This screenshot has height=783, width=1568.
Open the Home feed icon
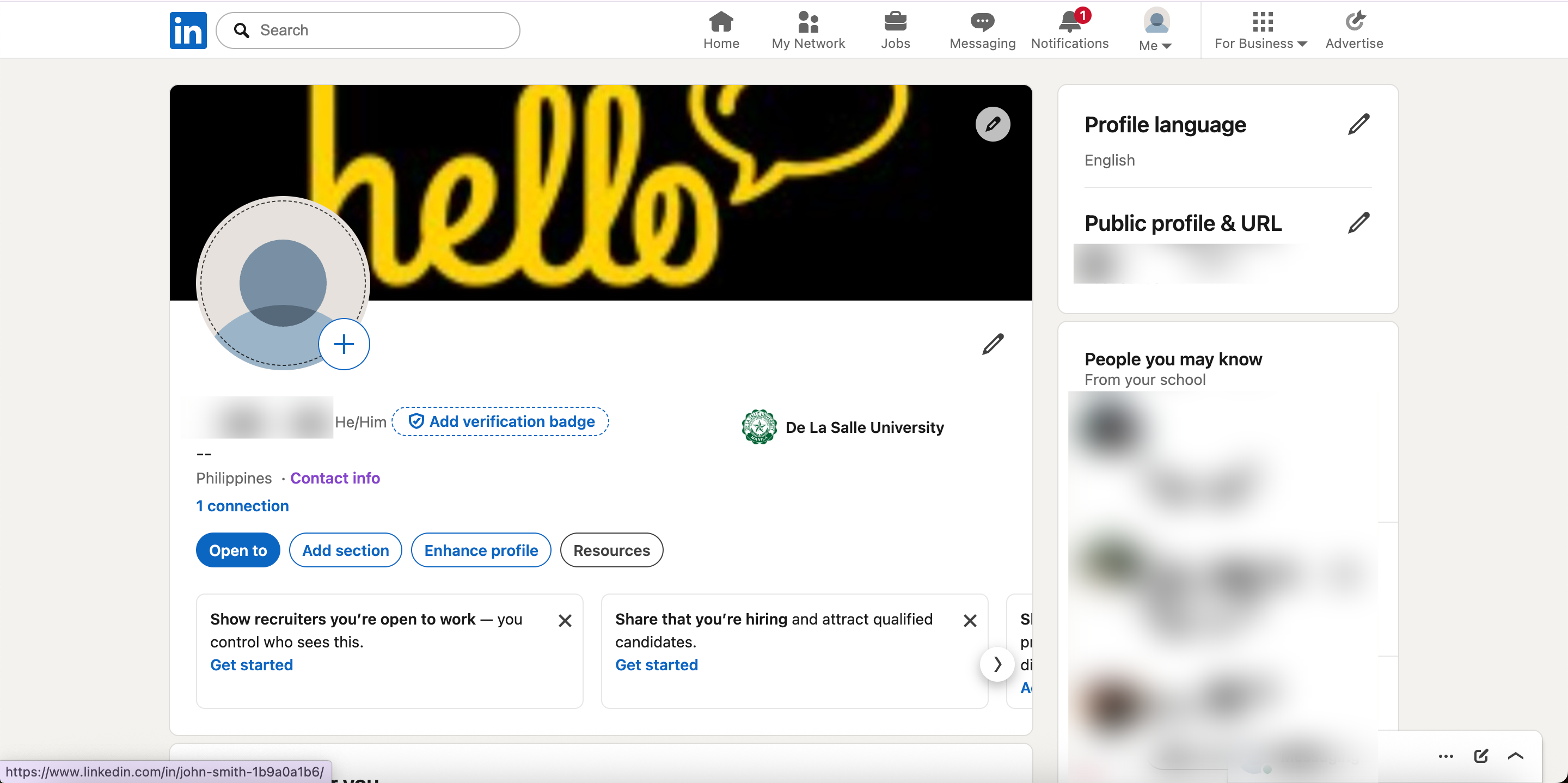click(x=721, y=22)
